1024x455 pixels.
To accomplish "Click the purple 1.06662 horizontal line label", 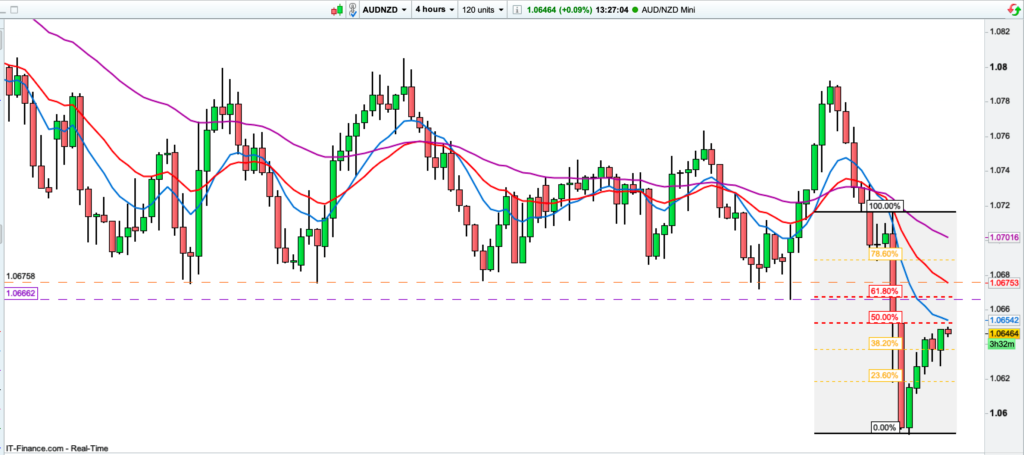I will click(21, 294).
